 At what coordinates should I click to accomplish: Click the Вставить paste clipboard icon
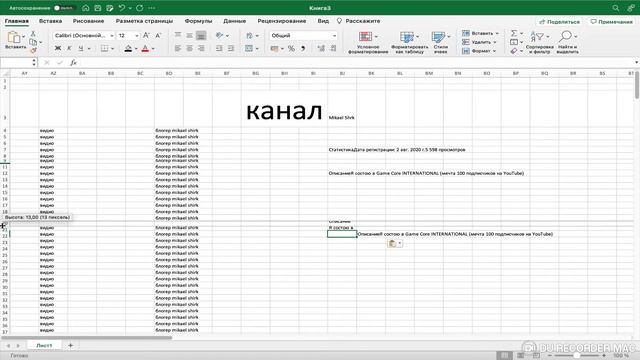pyautogui.click(x=14, y=37)
